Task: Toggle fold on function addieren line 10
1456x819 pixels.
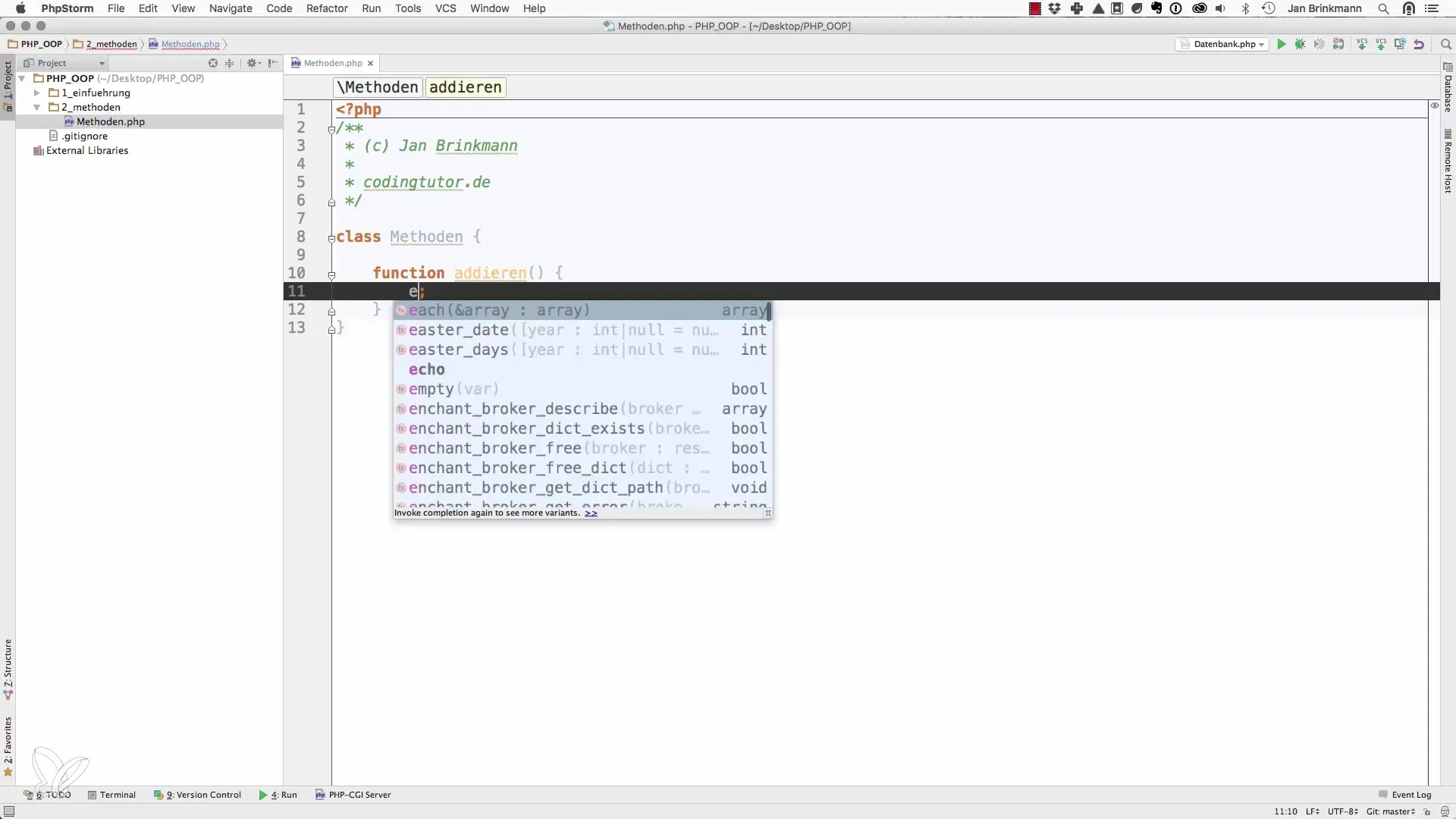Action: [x=331, y=275]
